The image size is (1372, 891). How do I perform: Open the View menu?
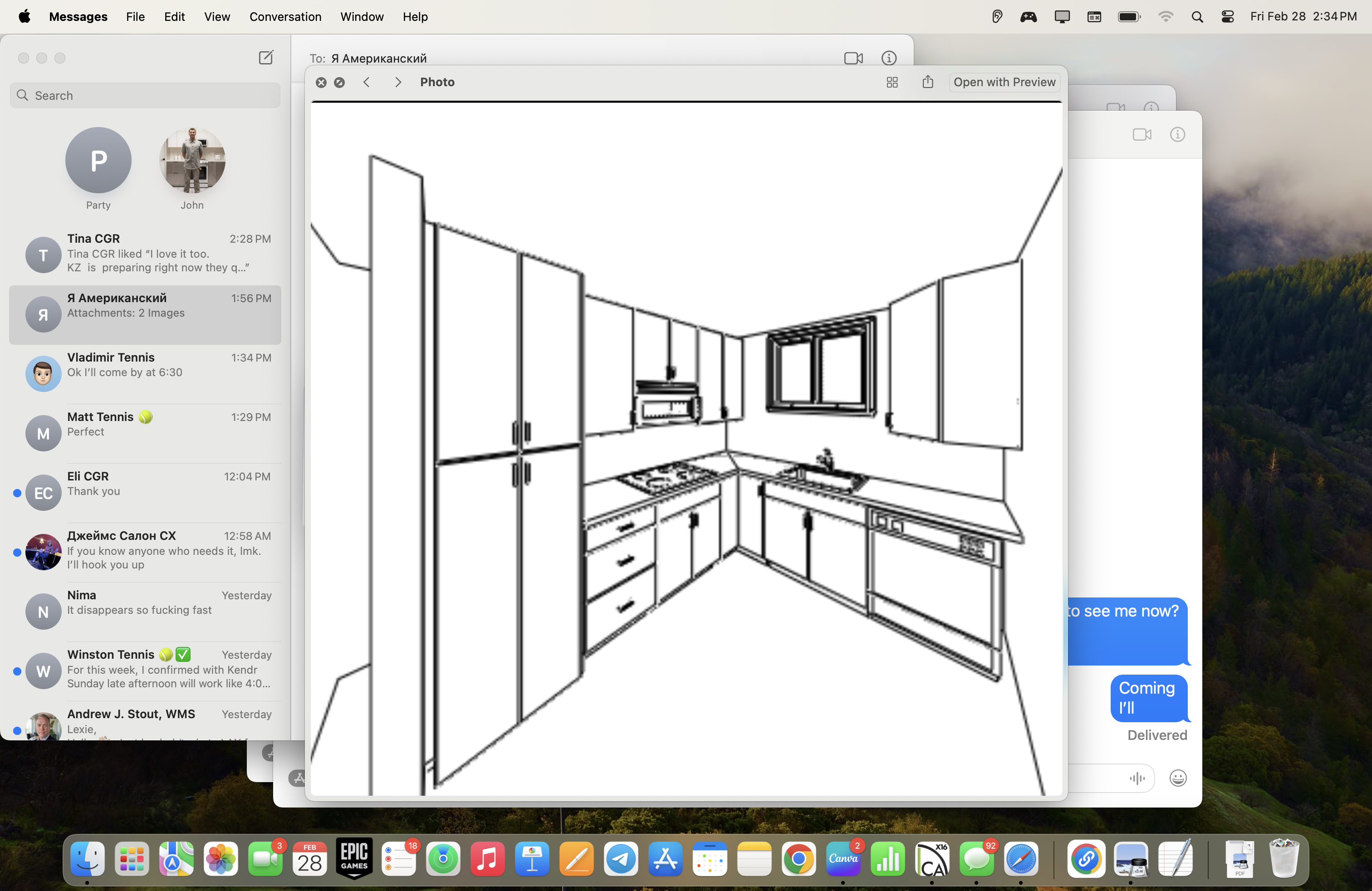point(217,17)
